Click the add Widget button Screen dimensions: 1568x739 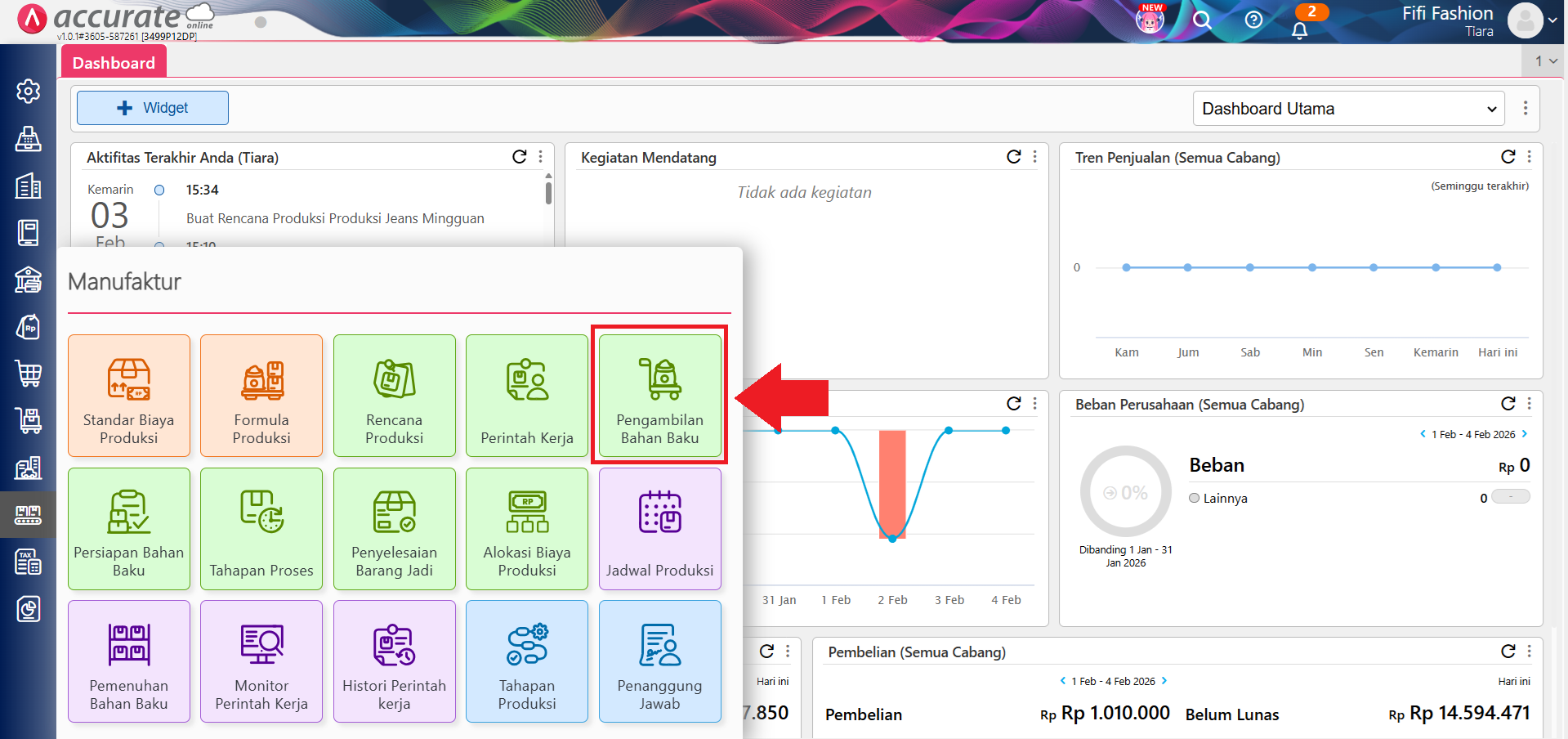pos(153,108)
